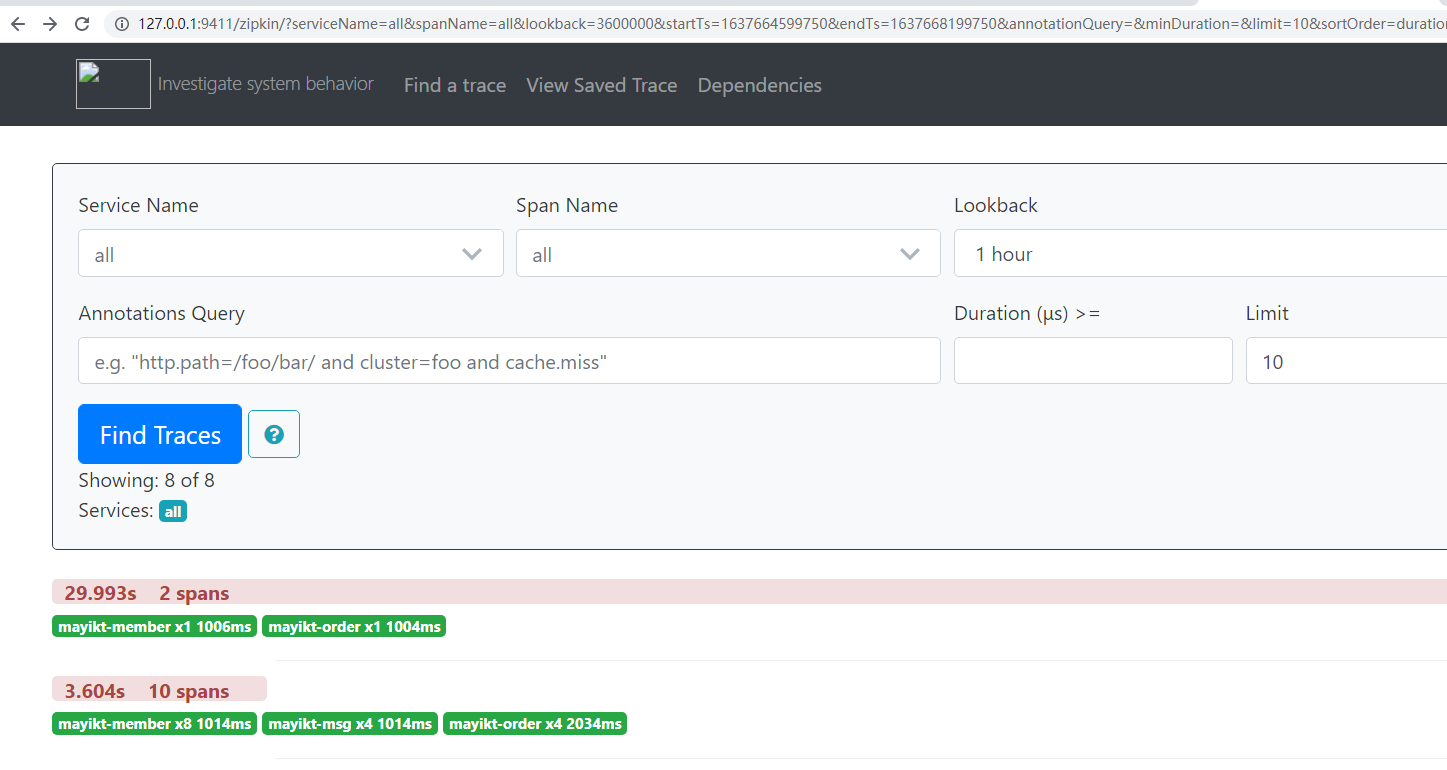This screenshot has height=770, width=1447.
Task: Go forward with the browser forward arrow
Action: 50,23
